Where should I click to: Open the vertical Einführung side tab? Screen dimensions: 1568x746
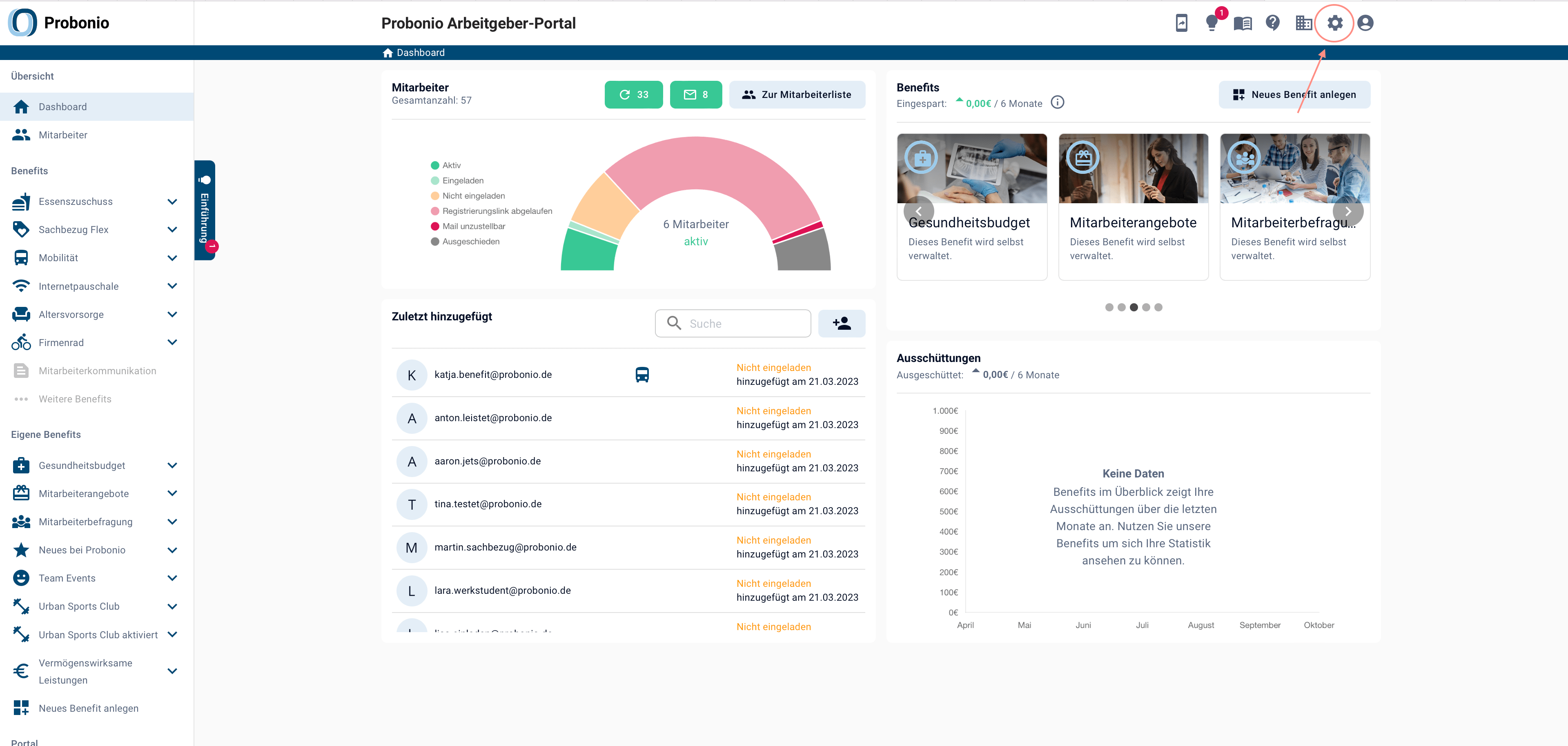pos(205,211)
